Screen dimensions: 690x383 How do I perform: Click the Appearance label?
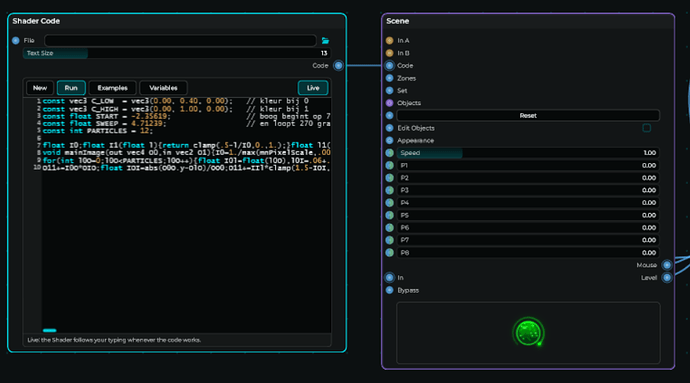point(415,140)
